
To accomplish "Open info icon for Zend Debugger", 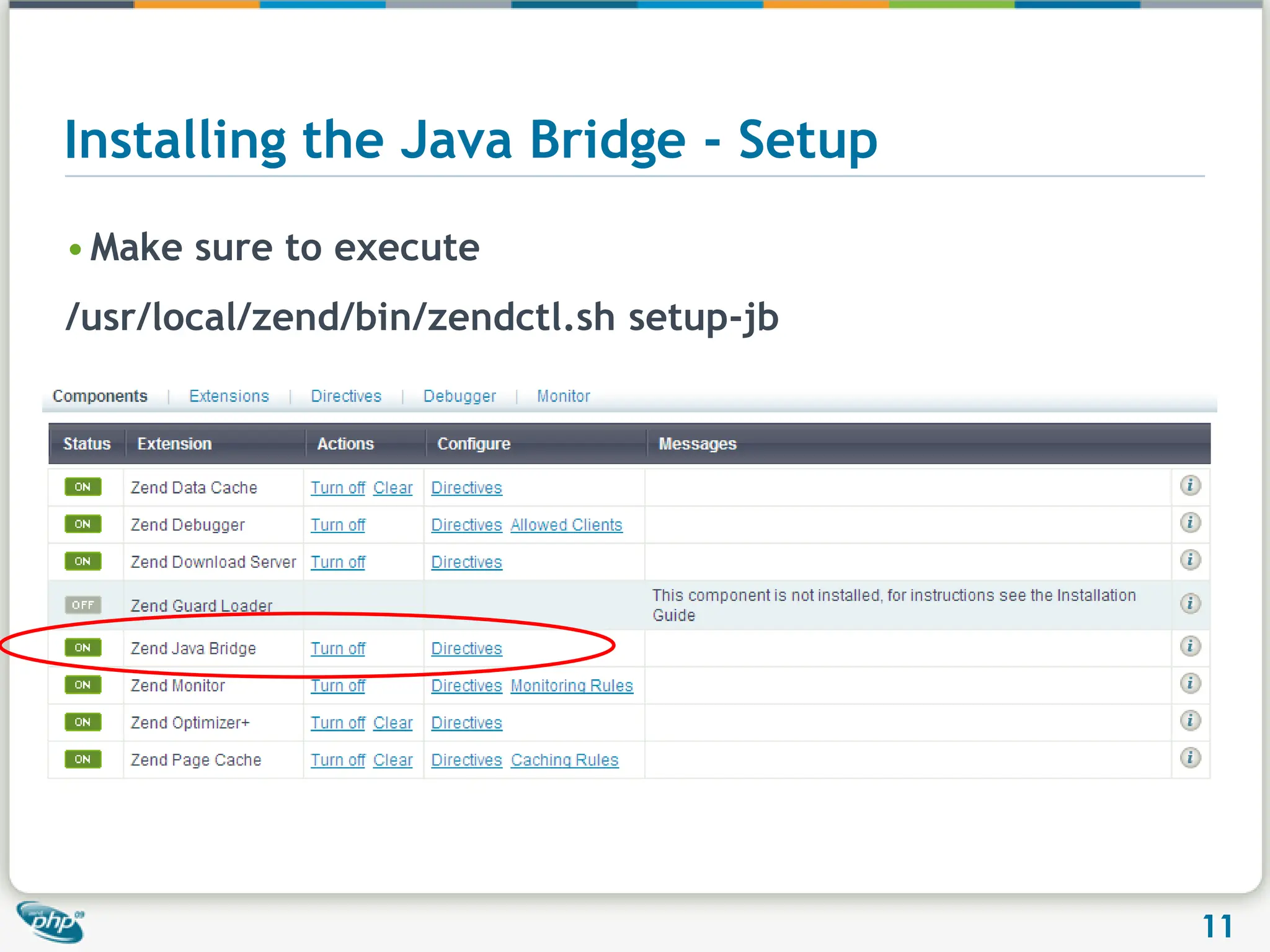I will tap(1190, 523).
